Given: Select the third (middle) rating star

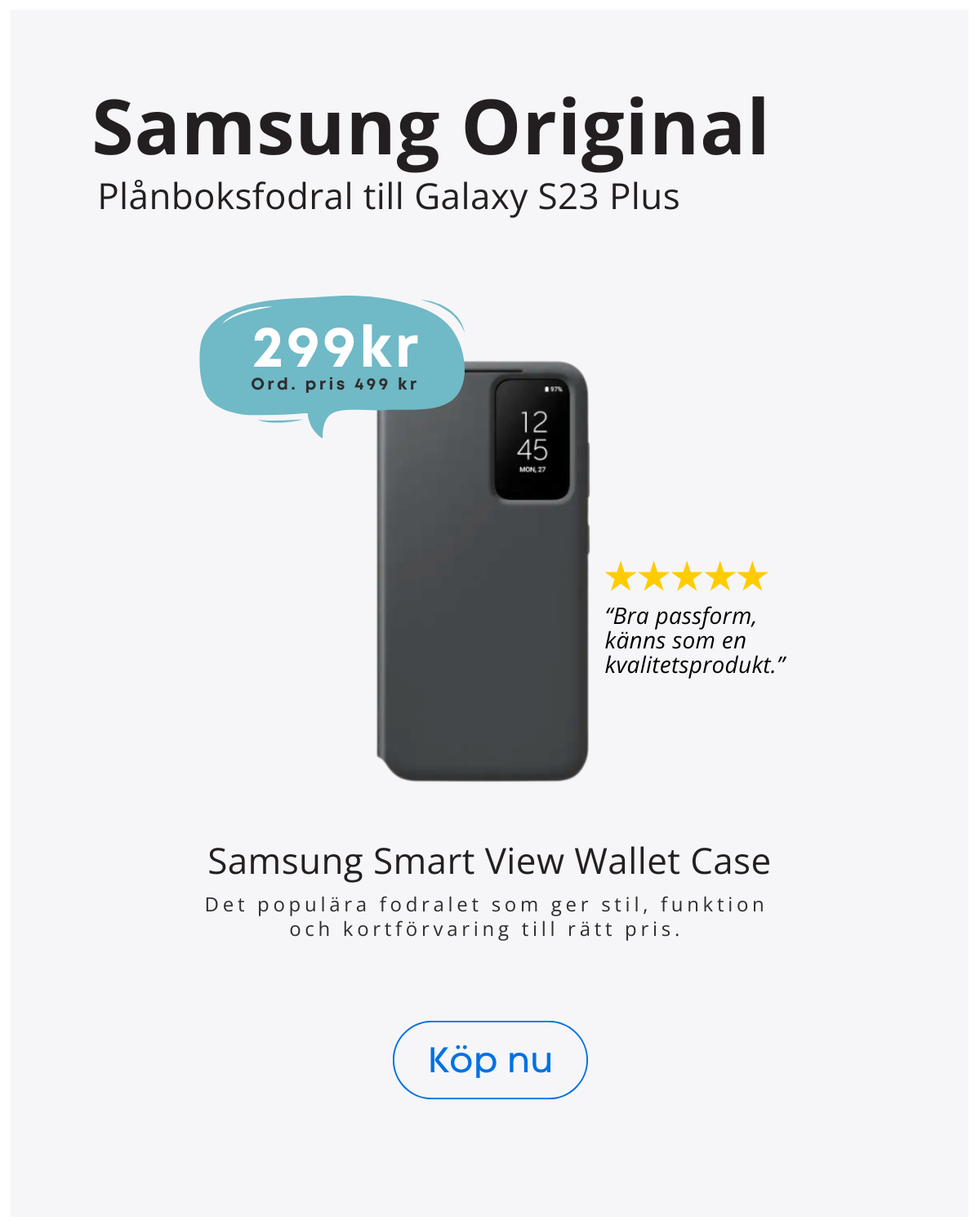Looking at the screenshot, I should click(x=686, y=577).
